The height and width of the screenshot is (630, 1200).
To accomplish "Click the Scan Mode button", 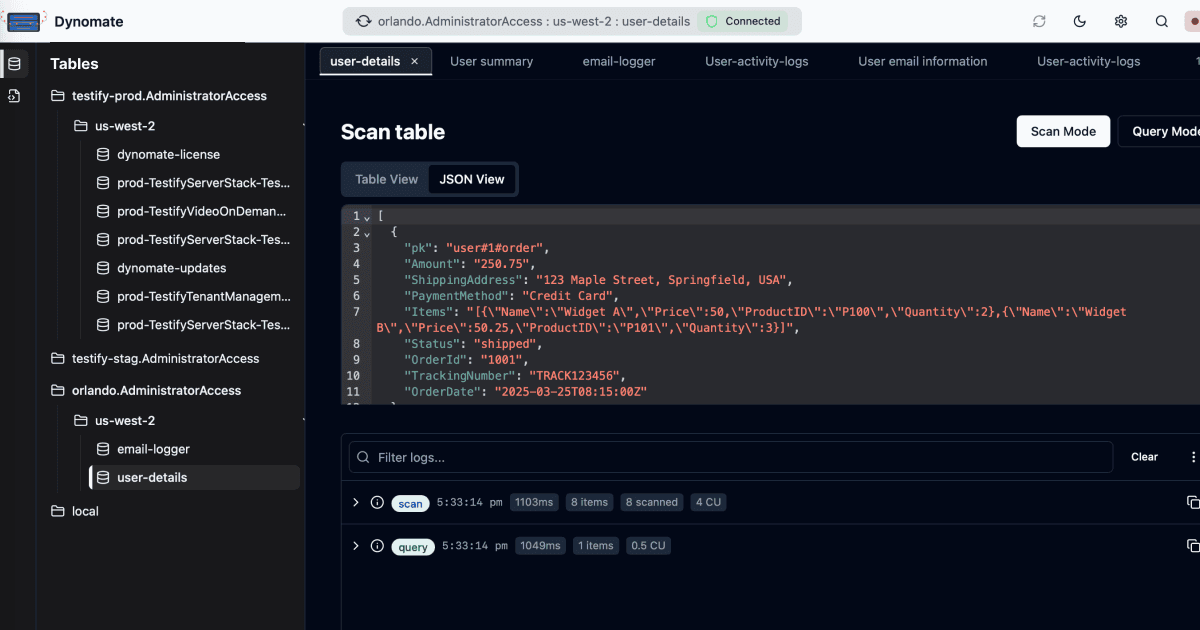I will (1063, 131).
